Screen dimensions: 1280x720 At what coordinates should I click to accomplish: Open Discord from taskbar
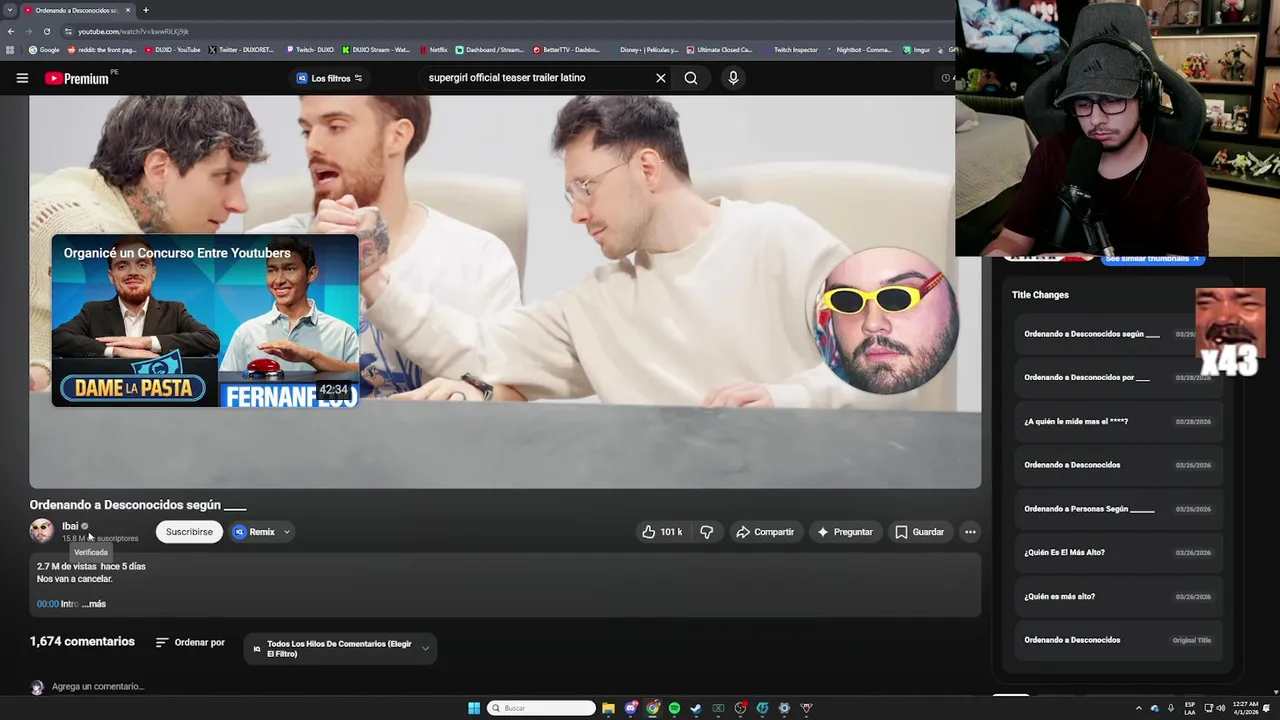(631, 708)
